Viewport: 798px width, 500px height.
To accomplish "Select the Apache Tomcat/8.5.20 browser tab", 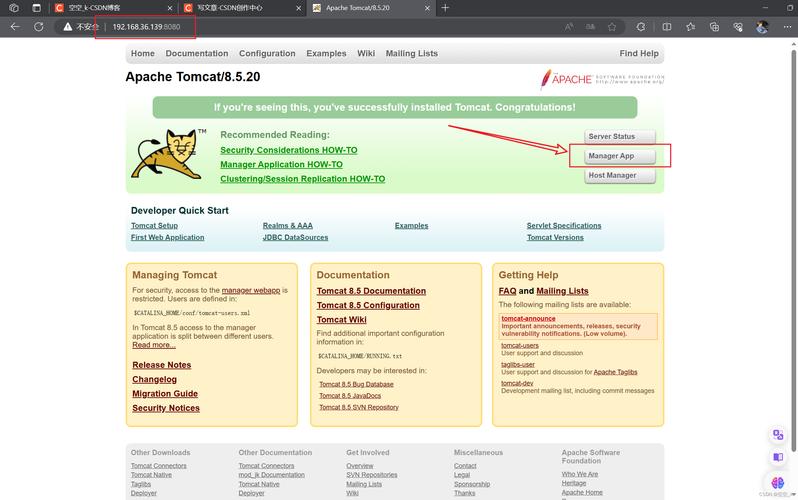I will (370, 8).
